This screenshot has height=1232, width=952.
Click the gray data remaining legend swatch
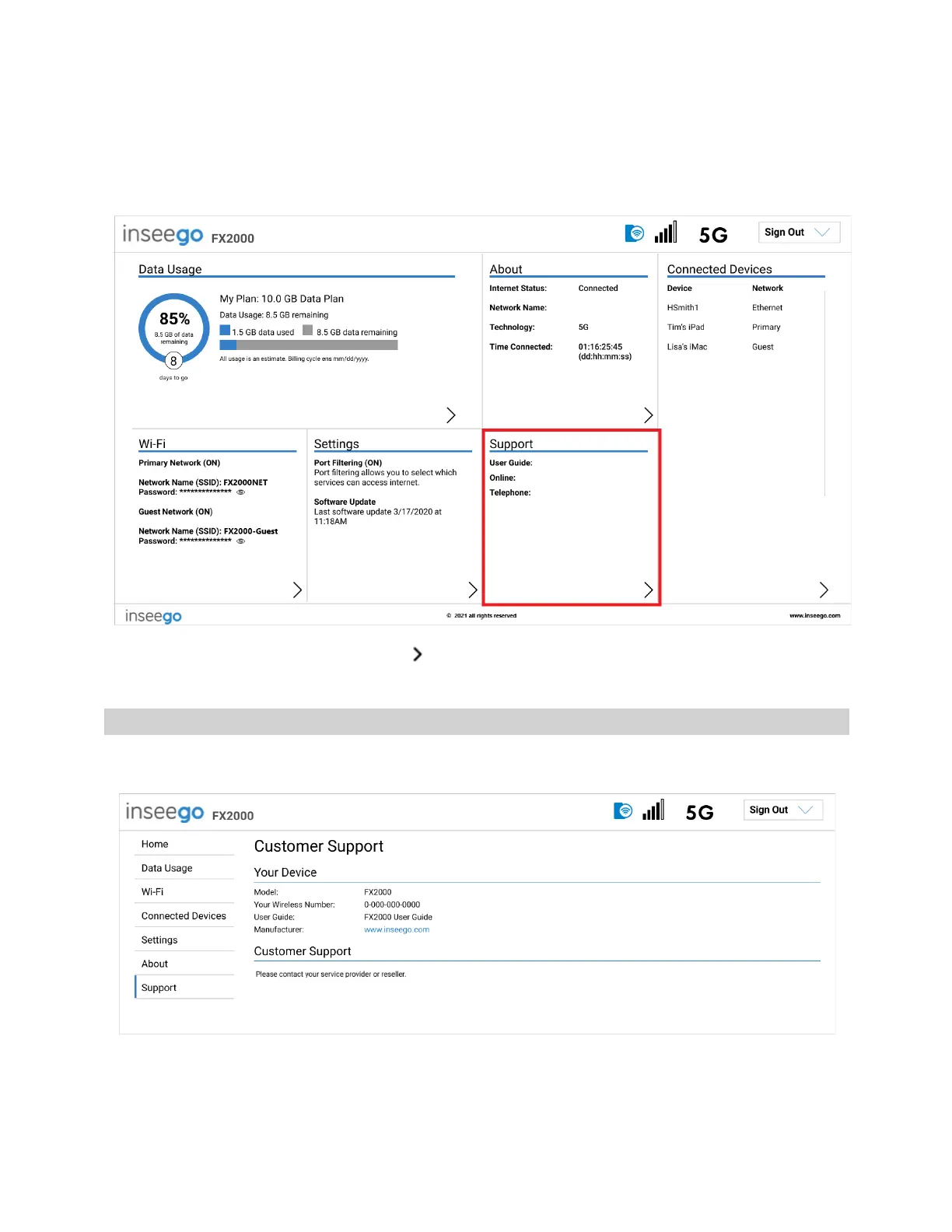pos(307,331)
